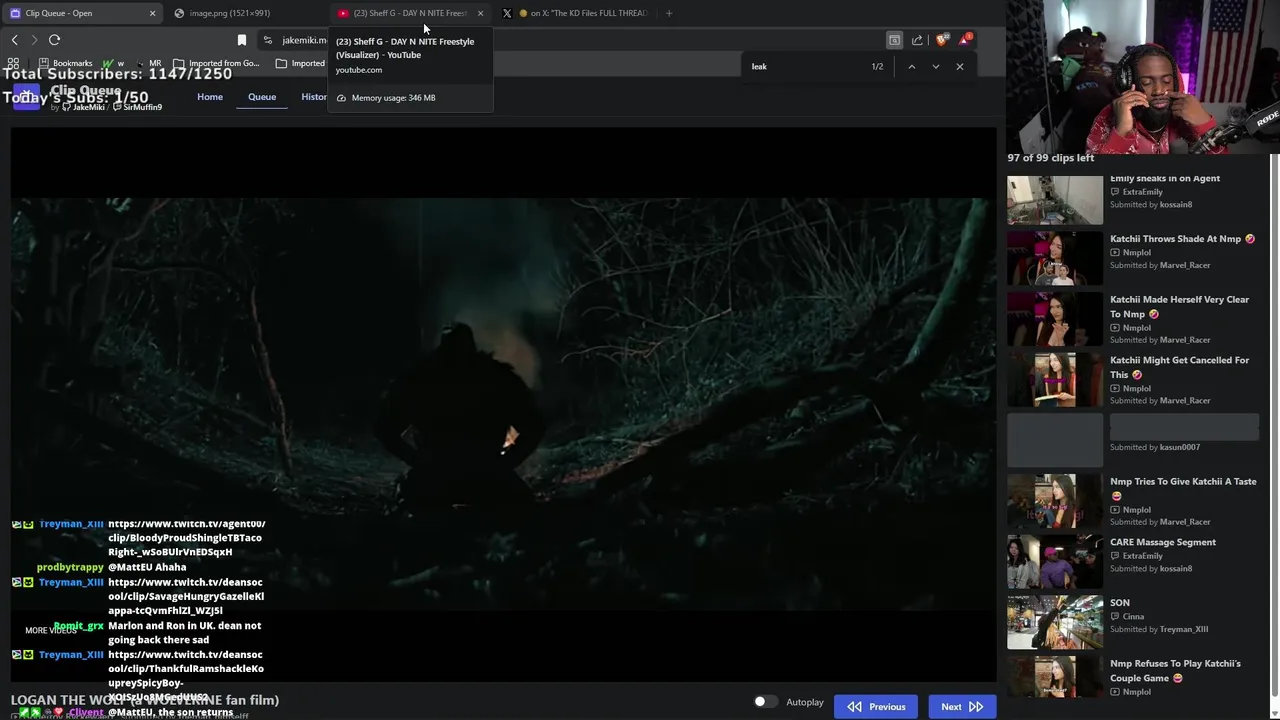The image size is (1280, 720).
Task: Close the Sheff G YouTube tab
Action: pyautogui.click(x=480, y=13)
